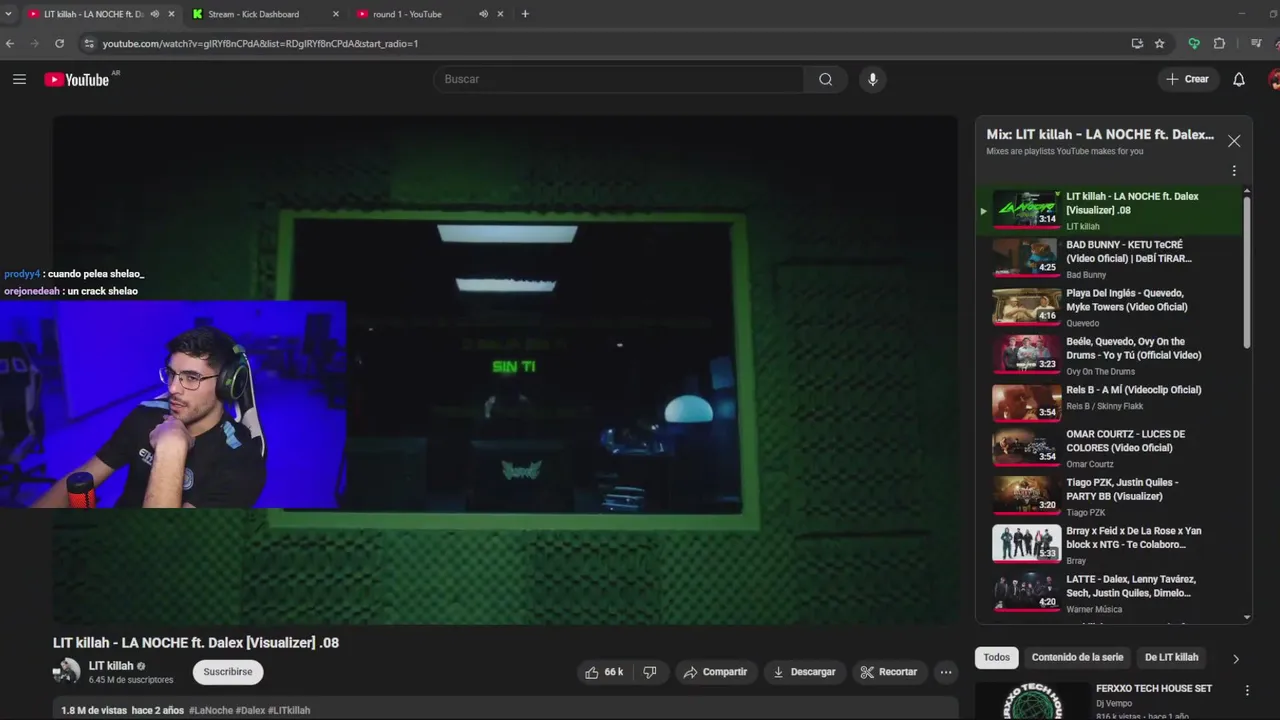Start voice search with microphone icon

click(872, 79)
